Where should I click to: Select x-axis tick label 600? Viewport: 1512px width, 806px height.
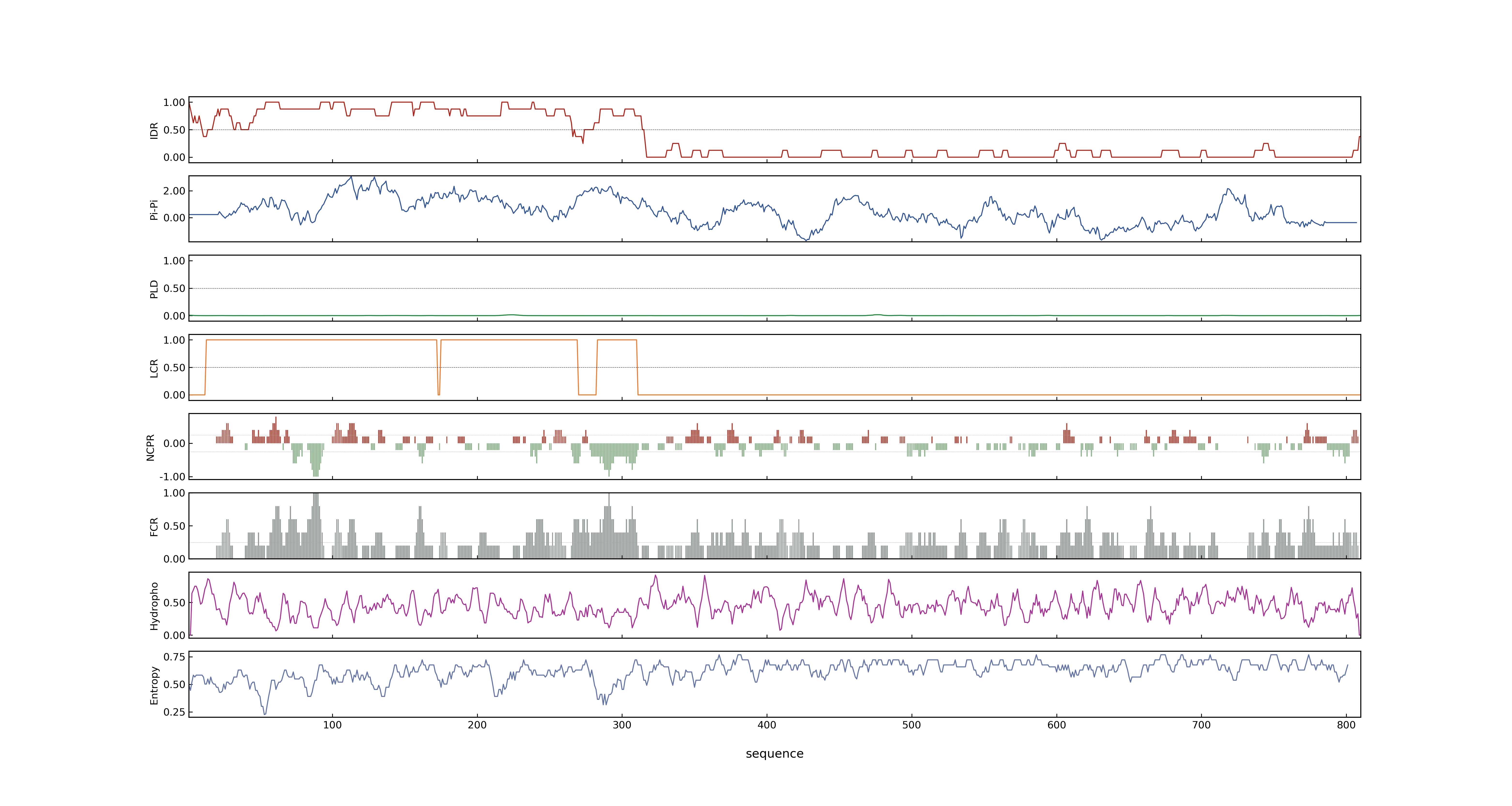pyautogui.click(x=1056, y=725)
